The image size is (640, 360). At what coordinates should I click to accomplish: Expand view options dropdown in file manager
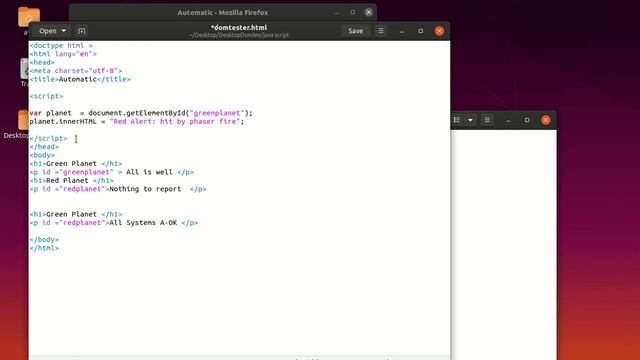(x=470, y=120)
